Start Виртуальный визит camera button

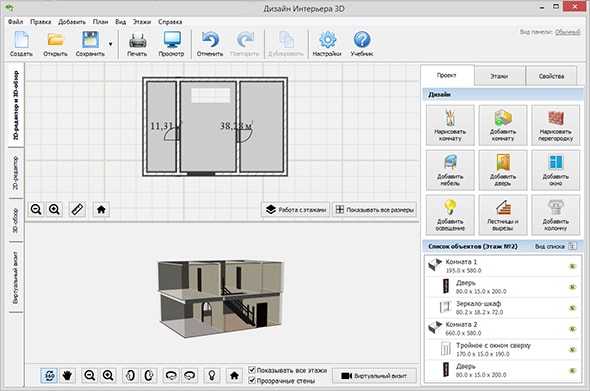[x=374, y=376]
